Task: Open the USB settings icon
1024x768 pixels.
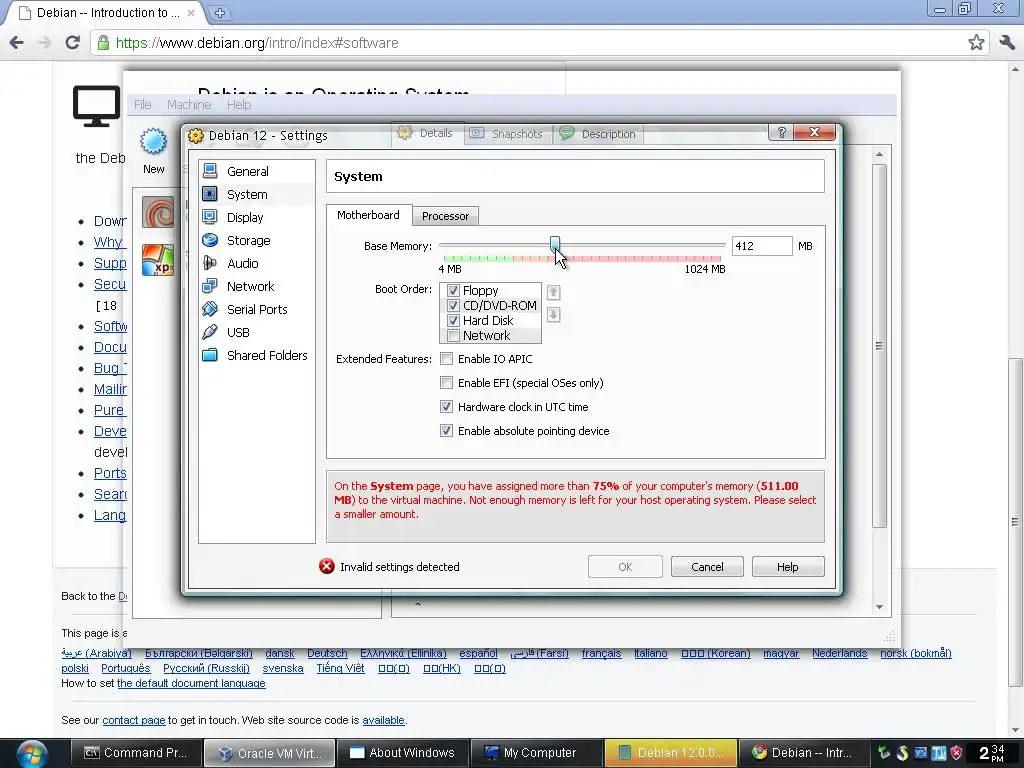Action: point(210,332)
